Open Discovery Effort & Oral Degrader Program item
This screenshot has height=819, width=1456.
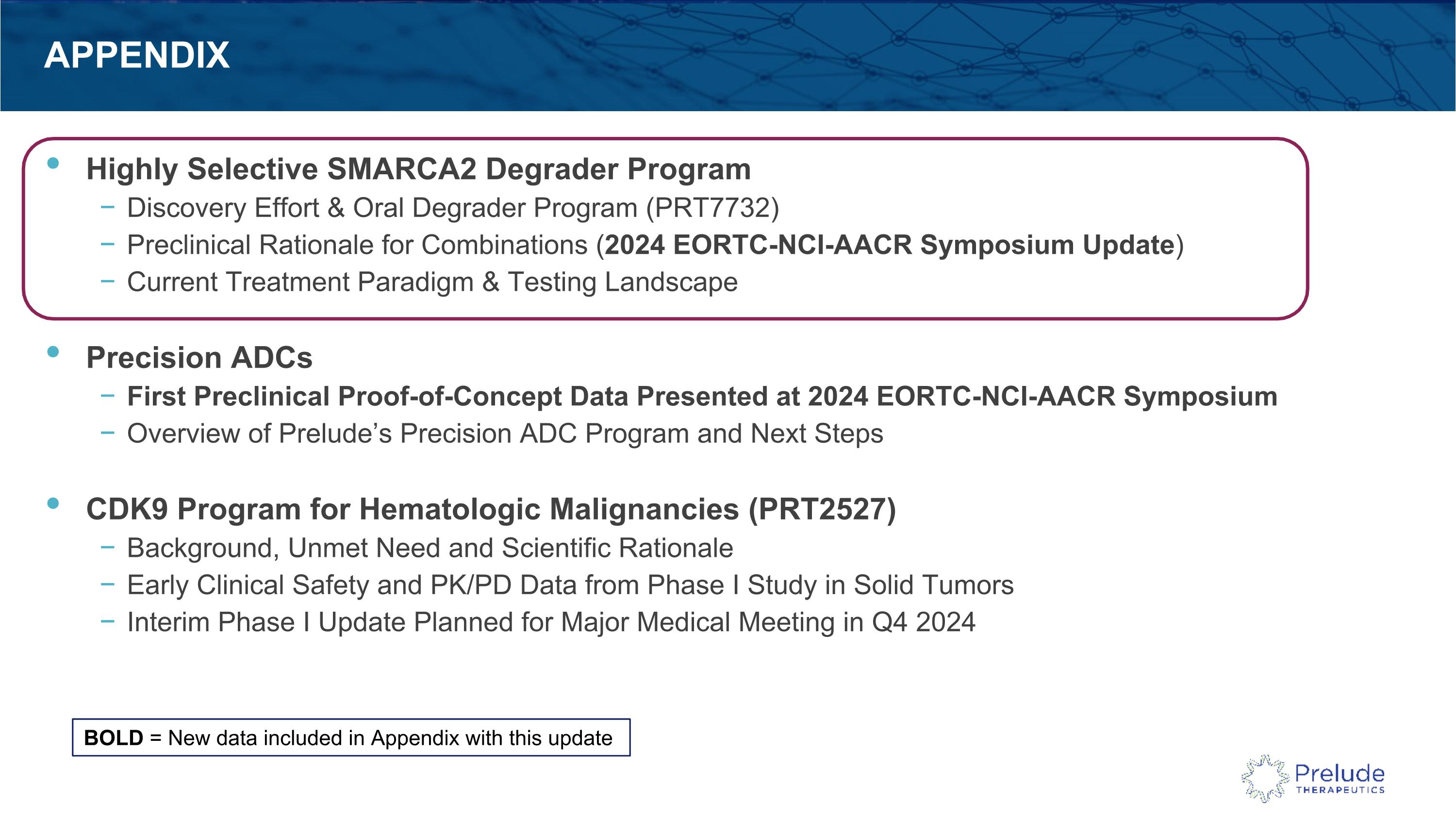pyautogui.click(x=453, y=207)
